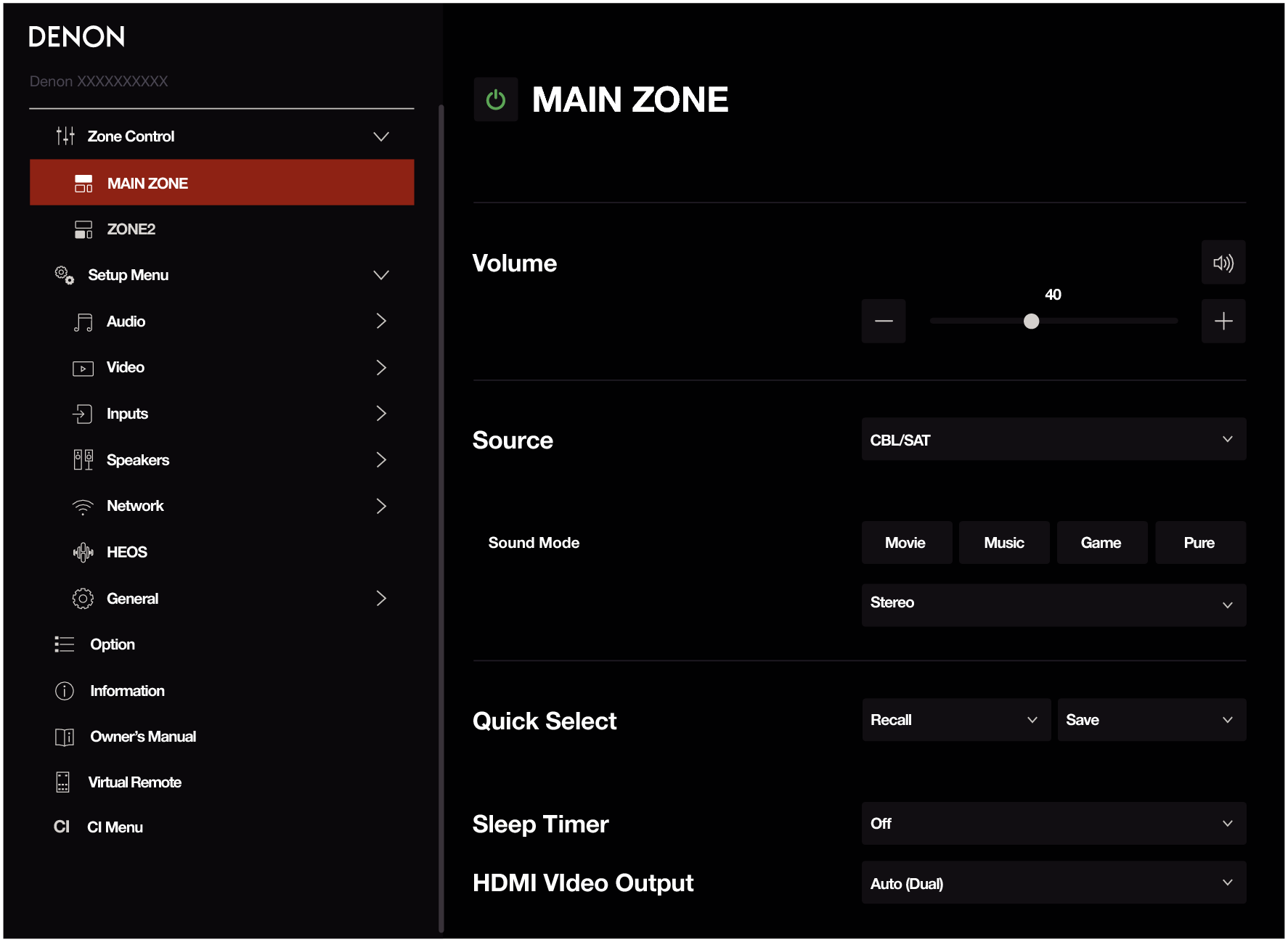Decrease volume with the minus button
The width and height of the screenshot is (1288, 942).
[x=884, y=321]
